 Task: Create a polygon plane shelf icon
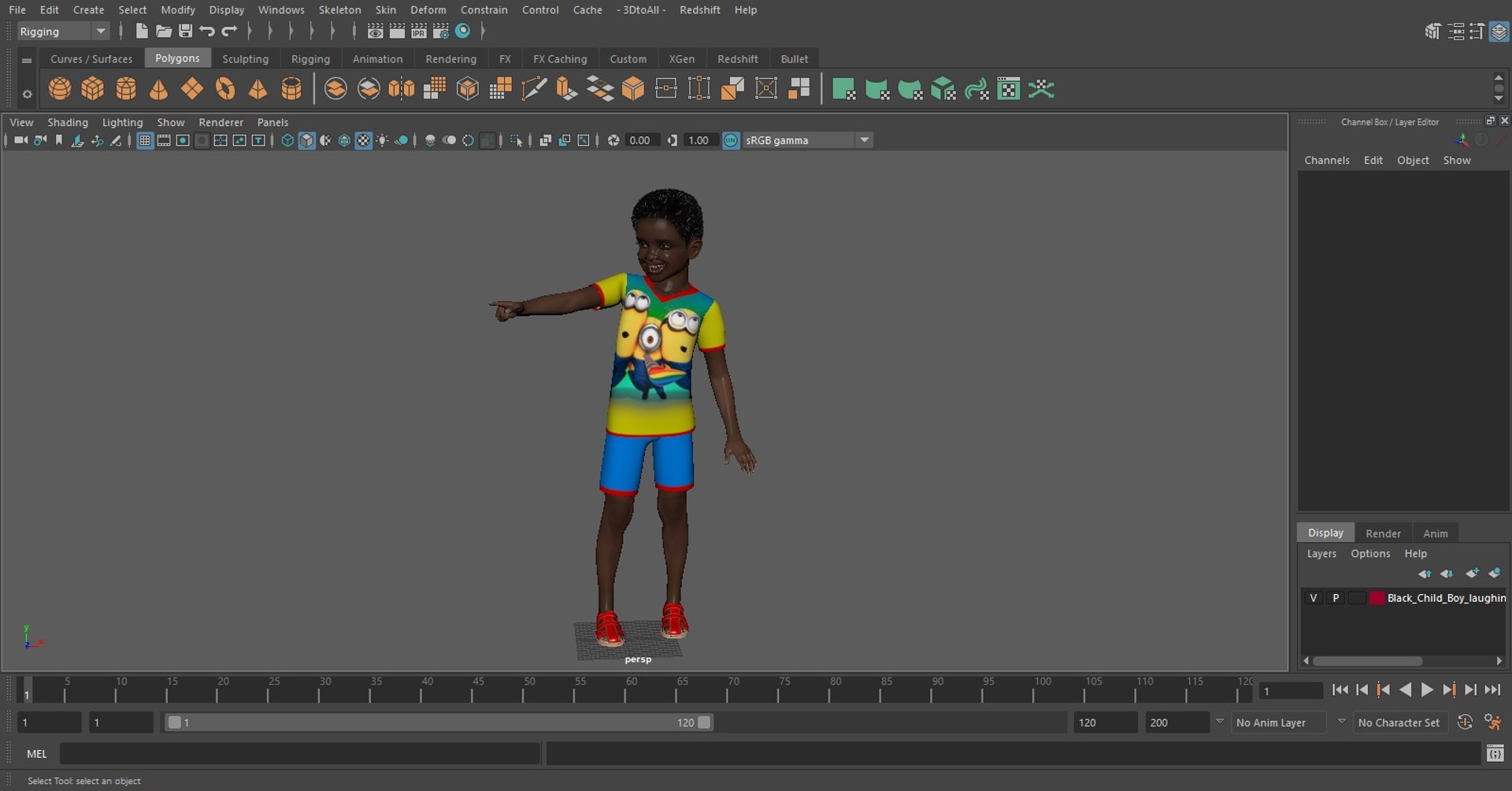coord(192,89)
